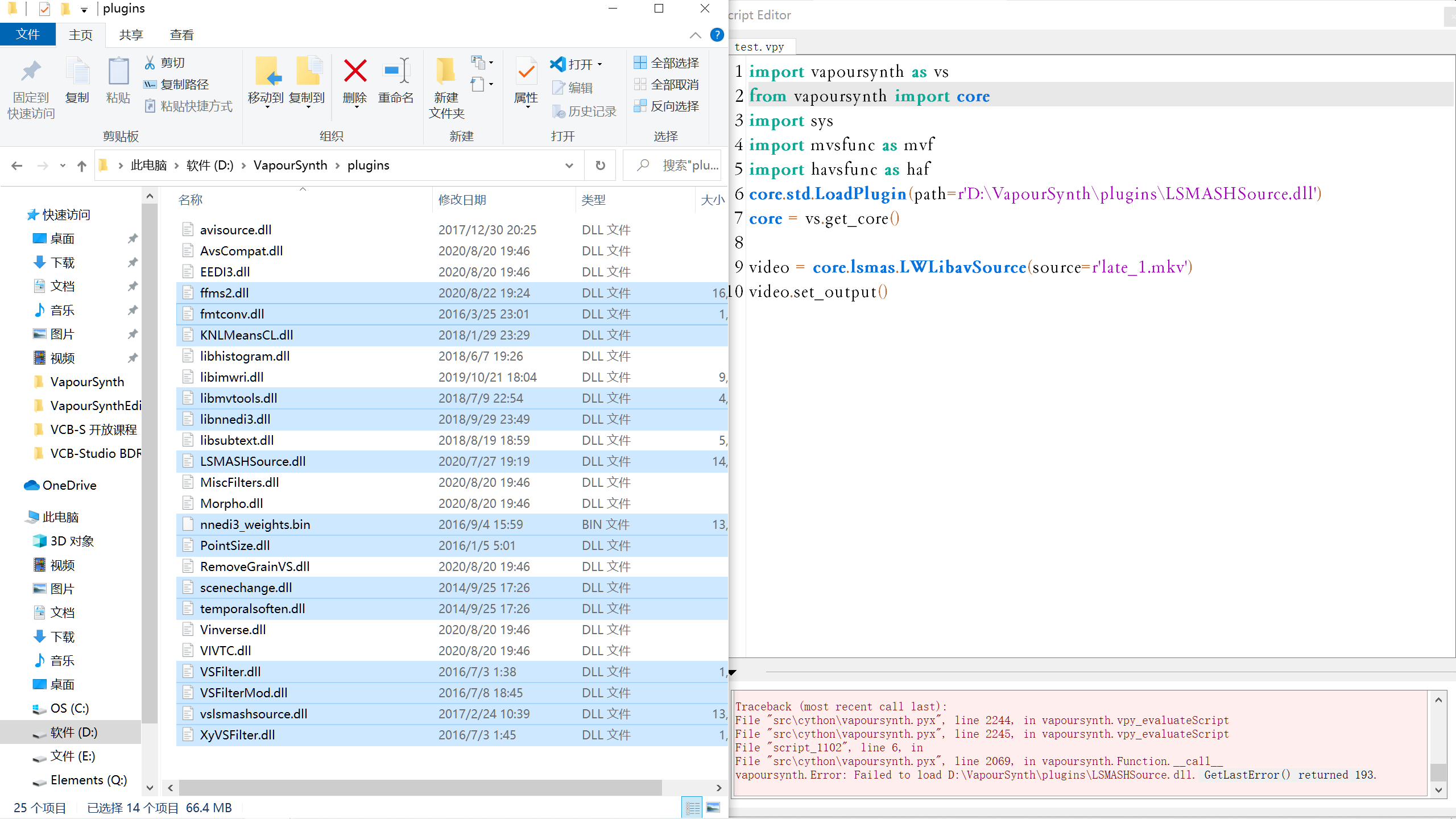The height and width of the screenshot is (819, 1456).
Task: Select the test.vpy editor tab
Action: [760, 47]
